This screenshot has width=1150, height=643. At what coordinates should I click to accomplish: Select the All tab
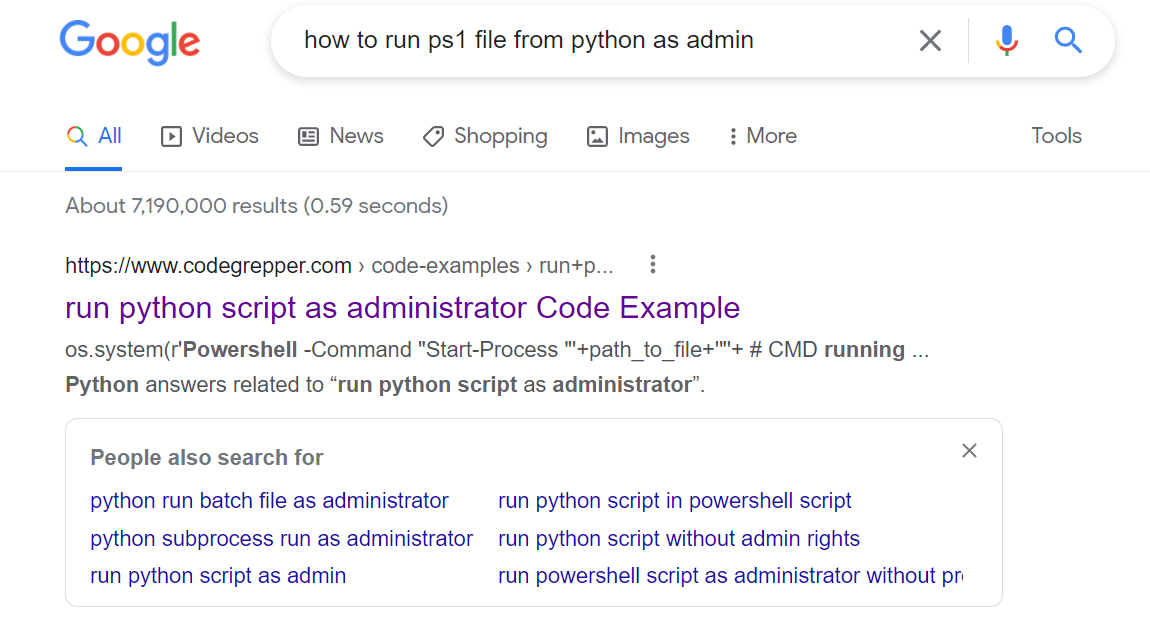coord(94,136)
